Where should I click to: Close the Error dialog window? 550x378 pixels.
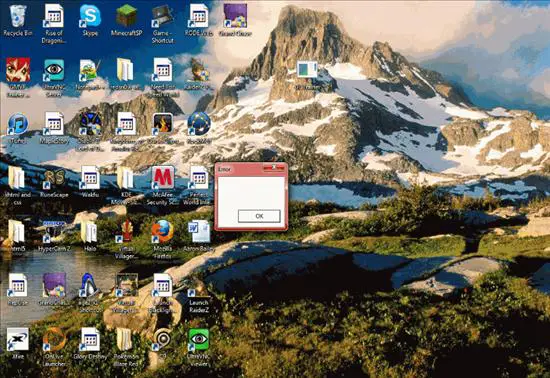[x=274, y=168]
